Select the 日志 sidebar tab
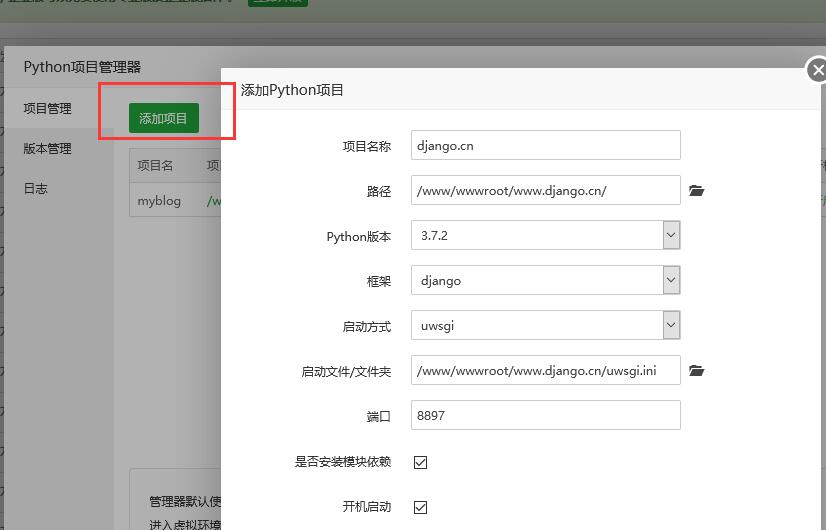 click(36, 188)
